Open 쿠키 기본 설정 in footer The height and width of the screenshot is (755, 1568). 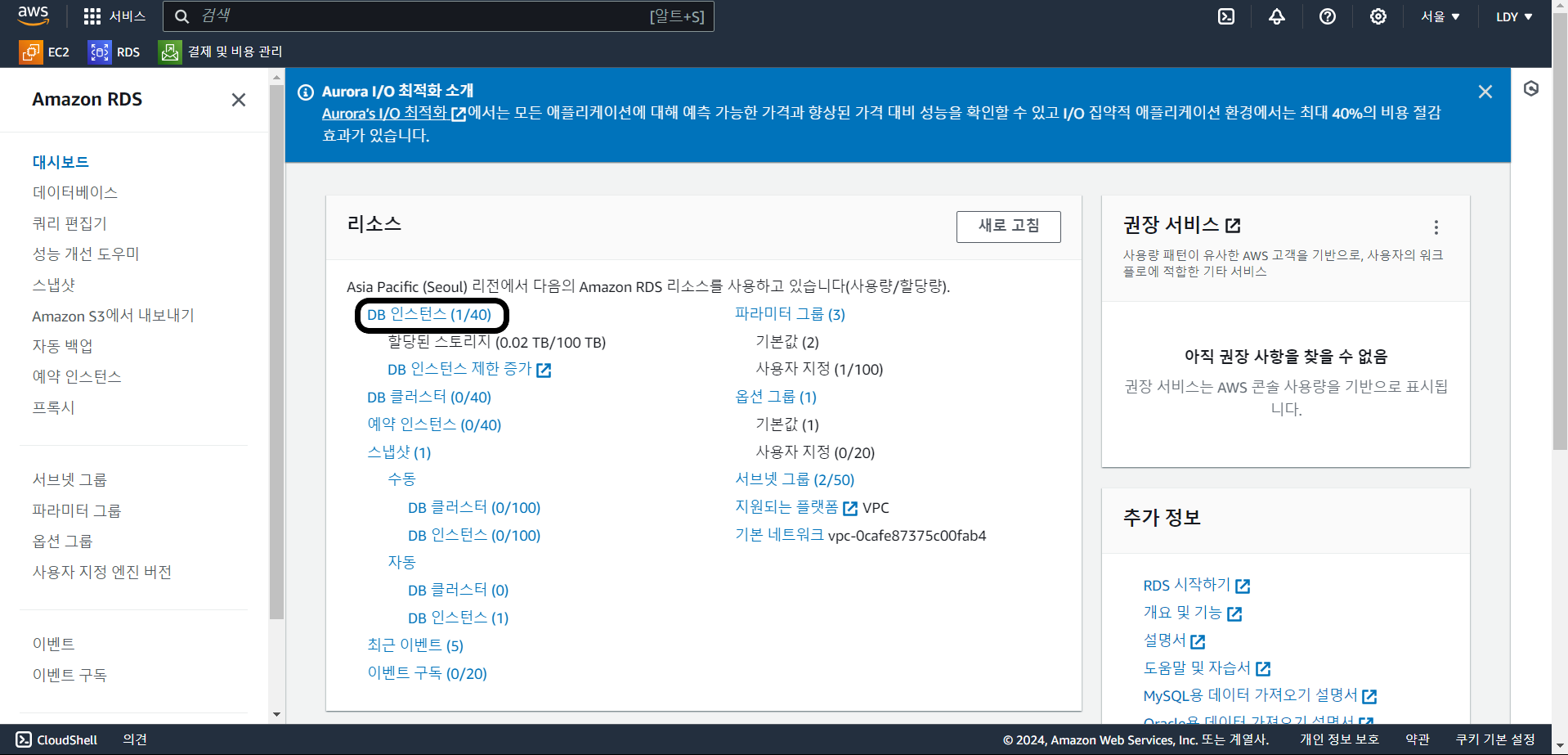point(1495,739)
